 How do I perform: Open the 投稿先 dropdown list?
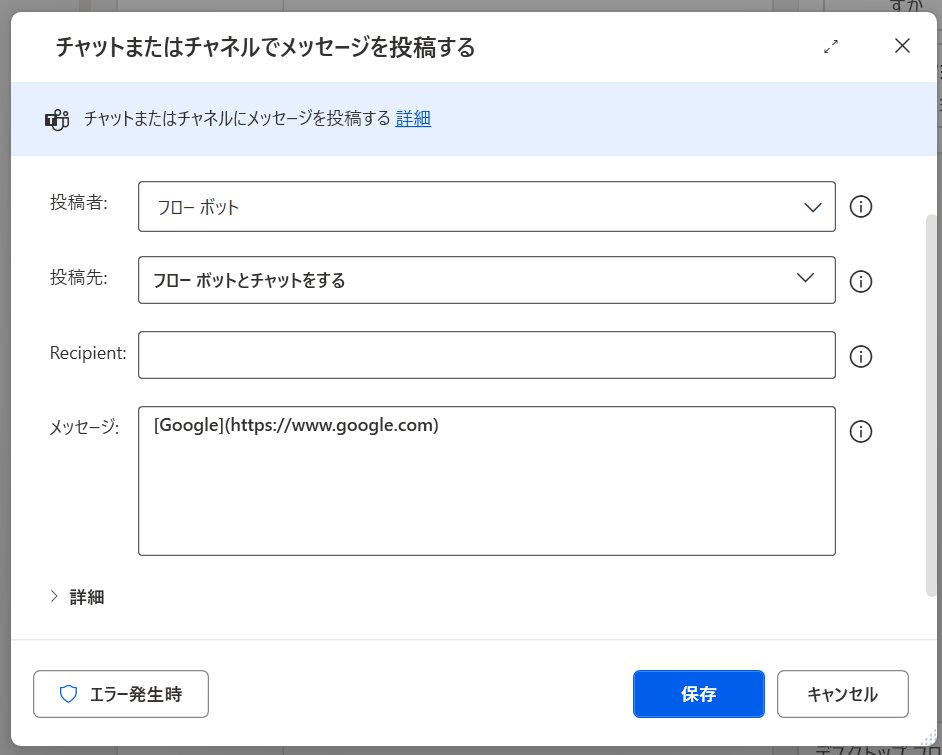coord(487,280)
